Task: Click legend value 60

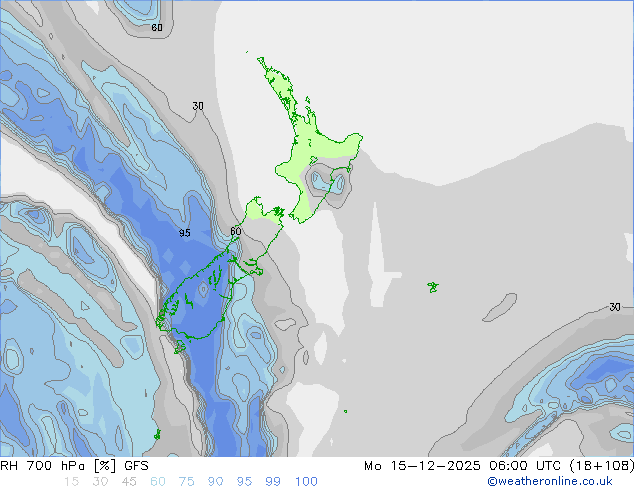Action: click(x=158, y=482)
